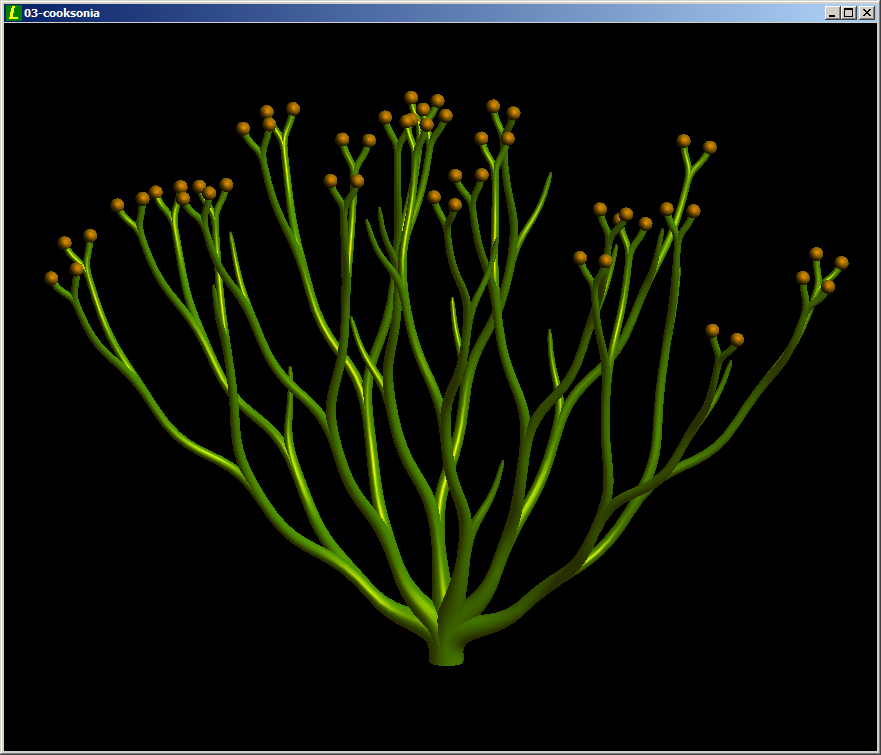Click the thick stem base of the plant
Viewport: 881px width, 755px height.
[x=446, y=652]
